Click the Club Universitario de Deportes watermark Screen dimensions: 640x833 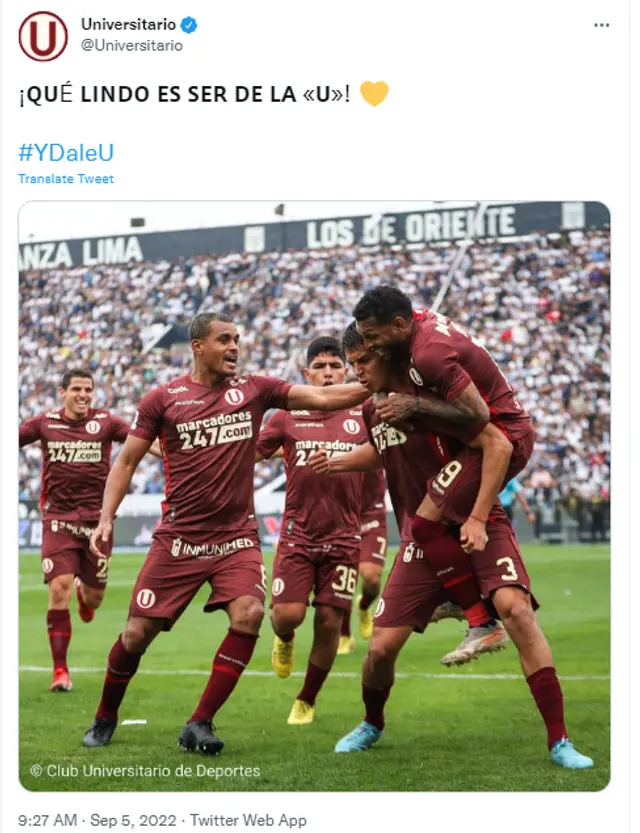click(x=145, y=770)
